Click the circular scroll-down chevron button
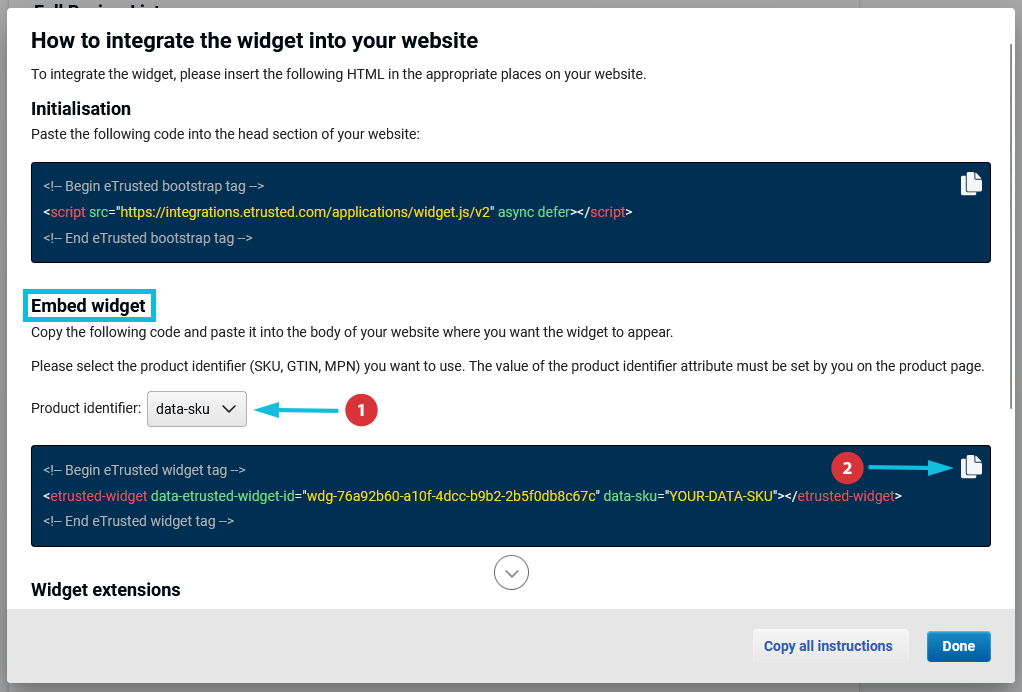Screen dimensions: 1022x692 click(512, 573)
